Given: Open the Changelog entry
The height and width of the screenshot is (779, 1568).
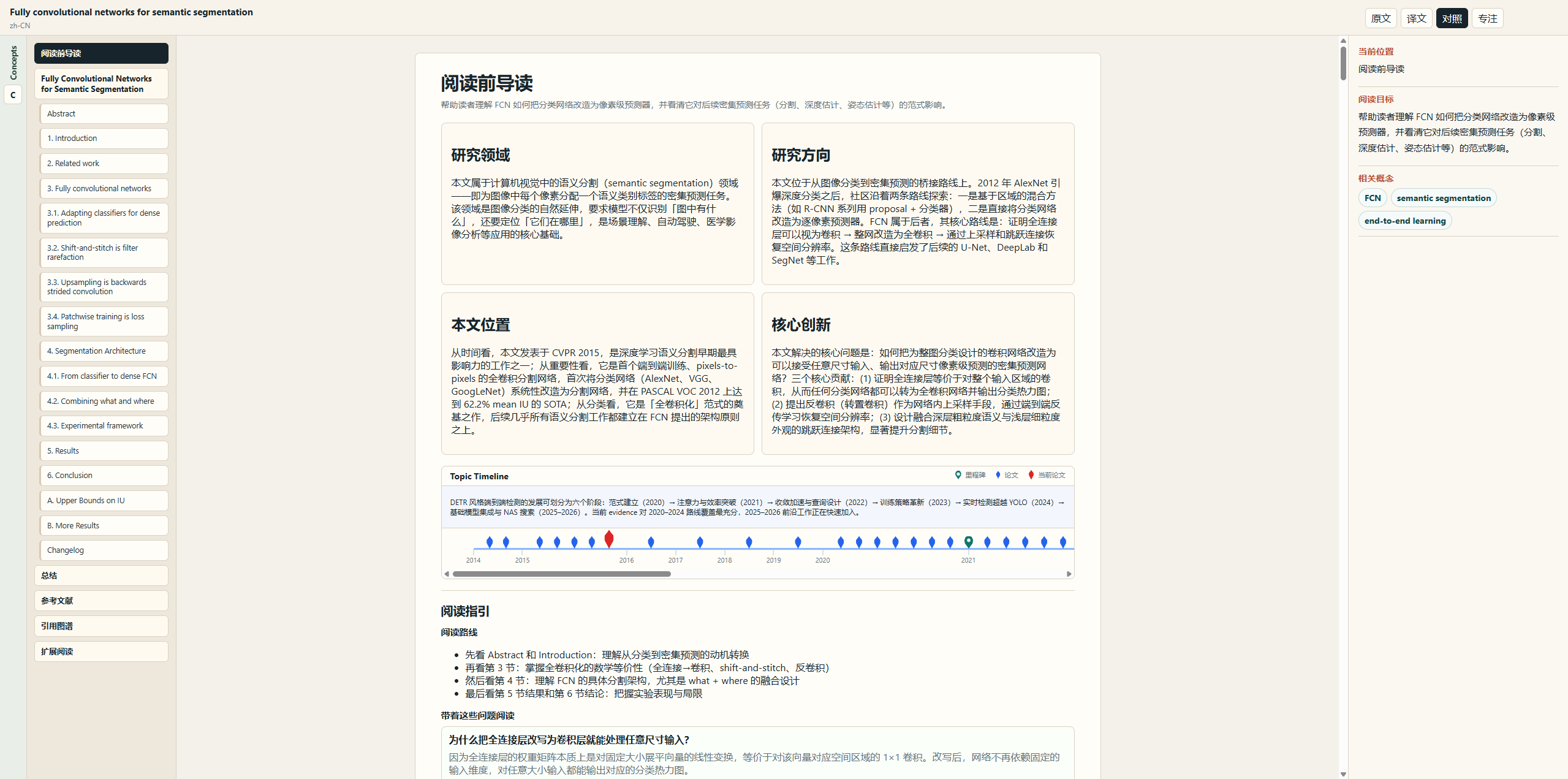Looking at the screenshot, I should (104, 550).
